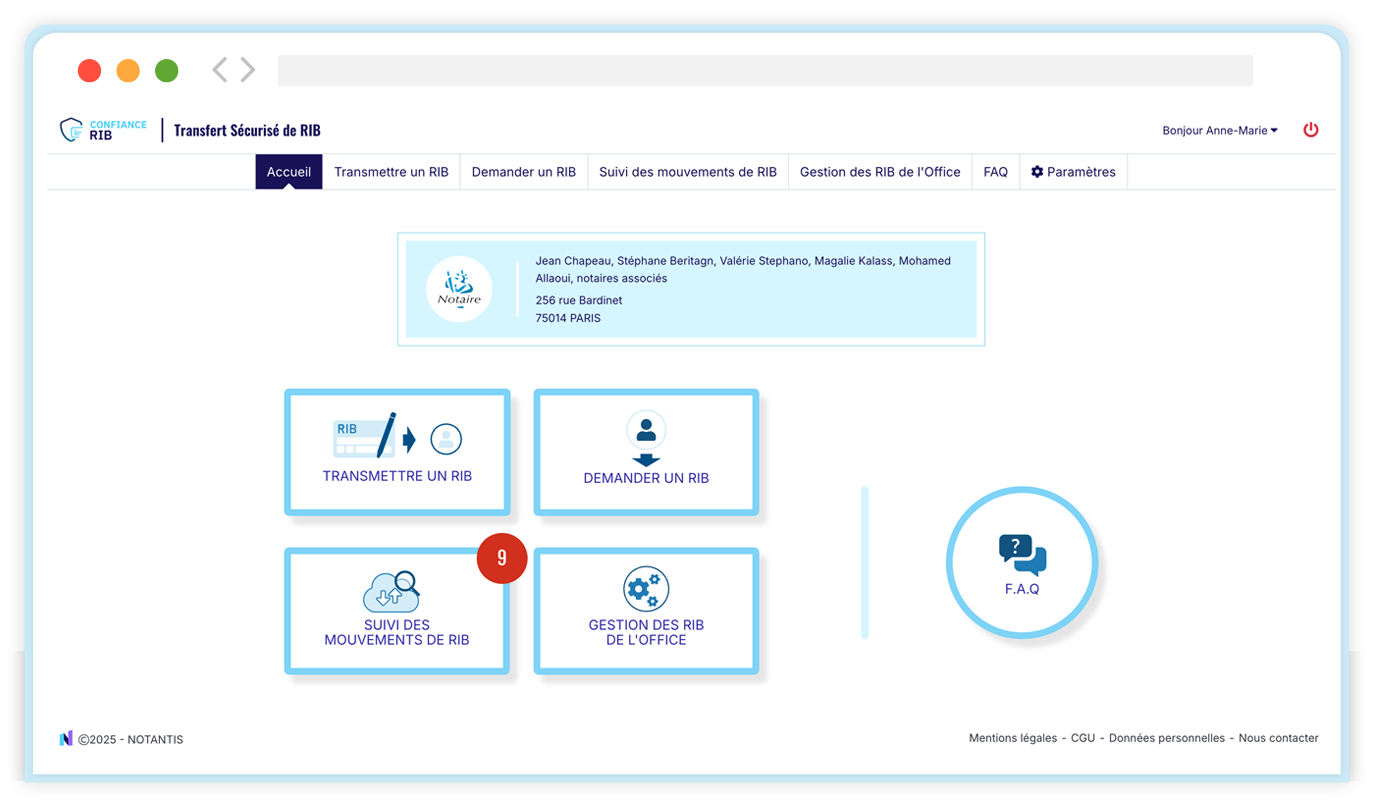Click the red power logout icon
The width and height of the screenshot is (1373, 810).
coord(1310,130)
